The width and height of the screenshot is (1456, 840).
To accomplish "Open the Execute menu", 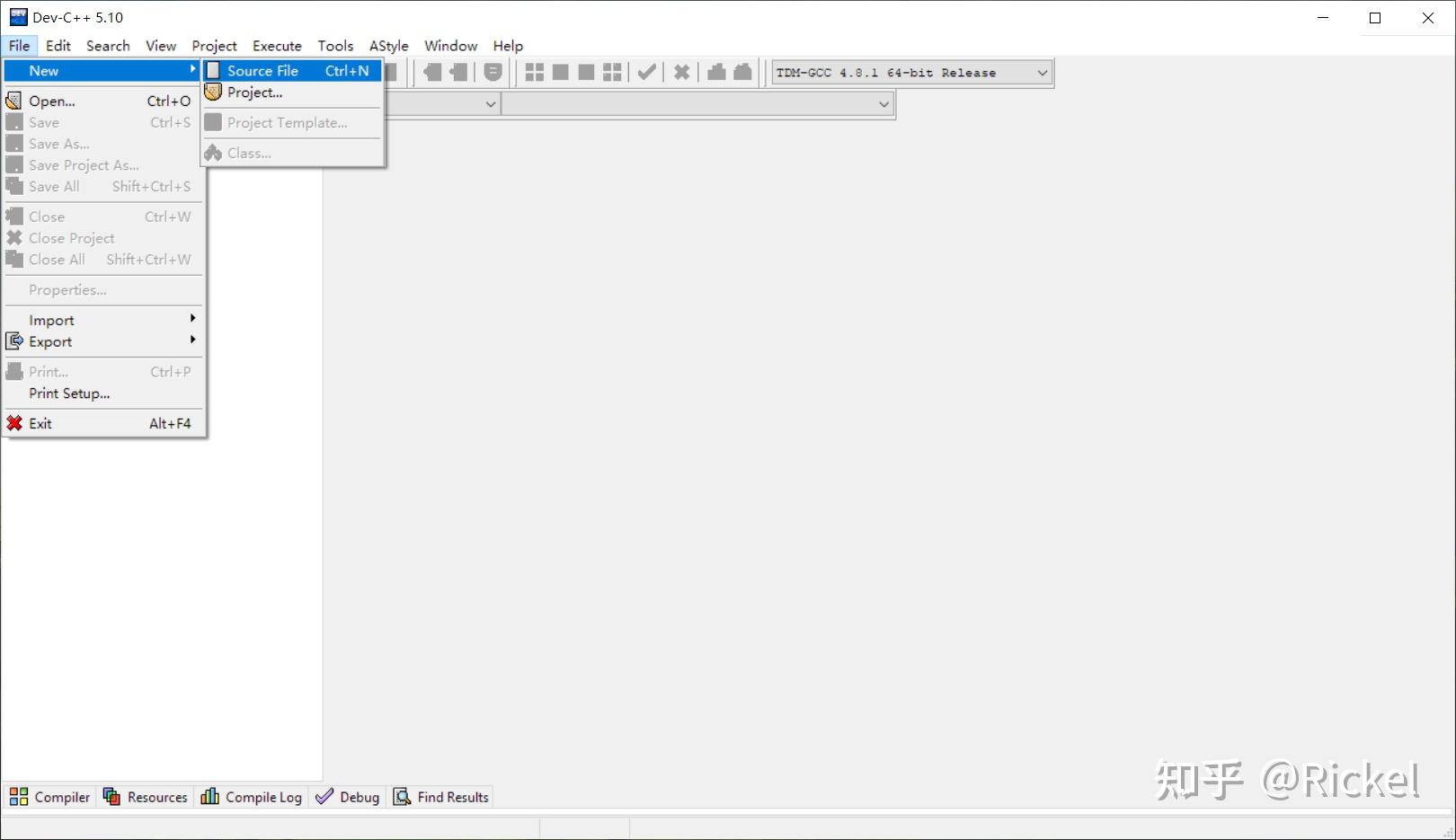I will pyautogui.click(x=277, y=46).
